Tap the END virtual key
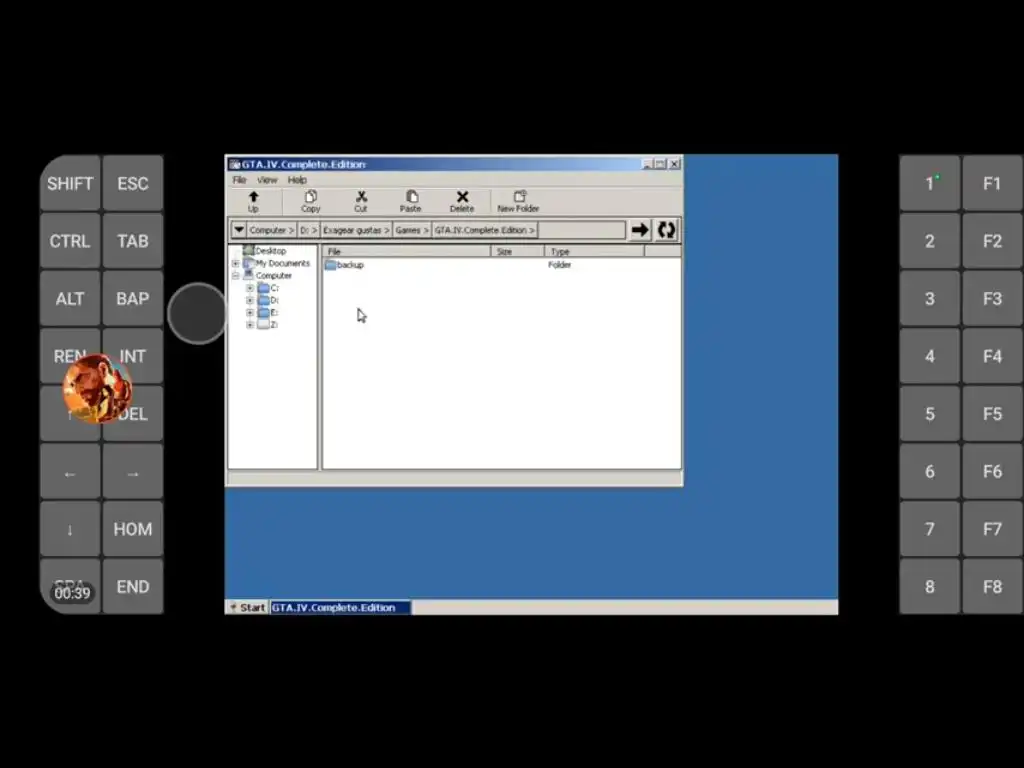The height and width of the screenshot is (768, 1024). pyautogui.click(x=133, y=586)
